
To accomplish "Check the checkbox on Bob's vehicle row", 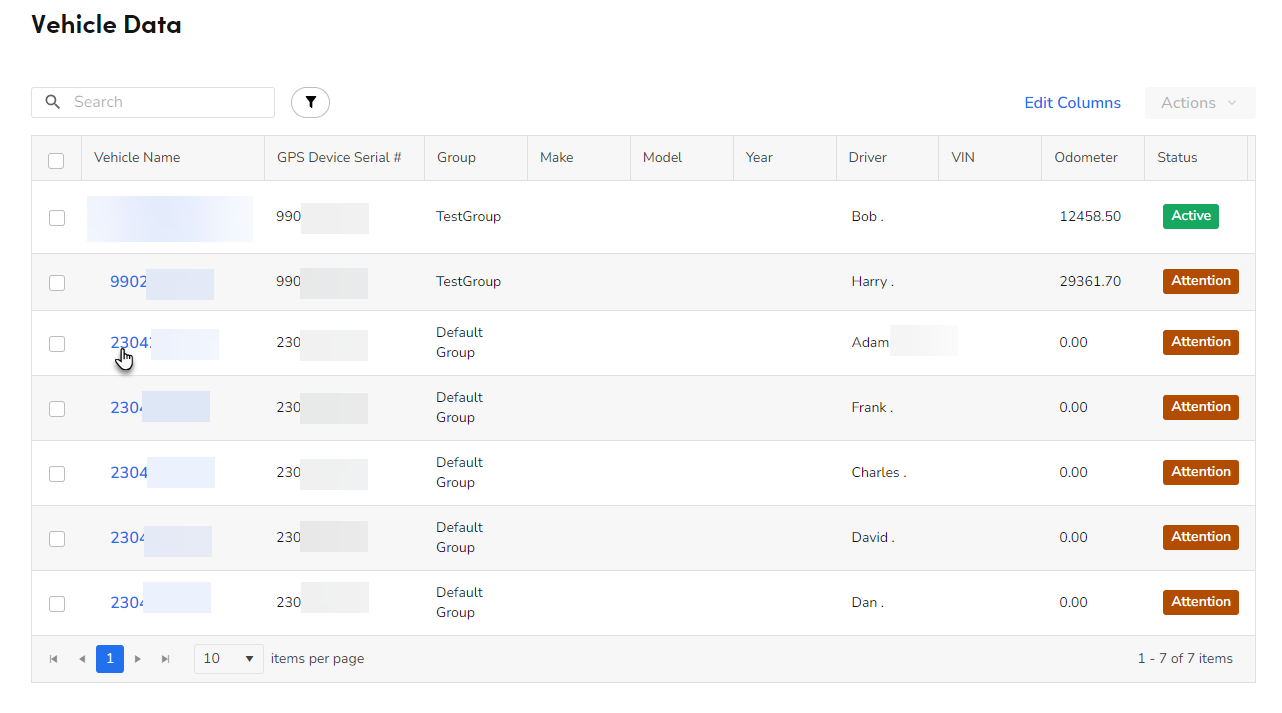I will pos(57,217).
